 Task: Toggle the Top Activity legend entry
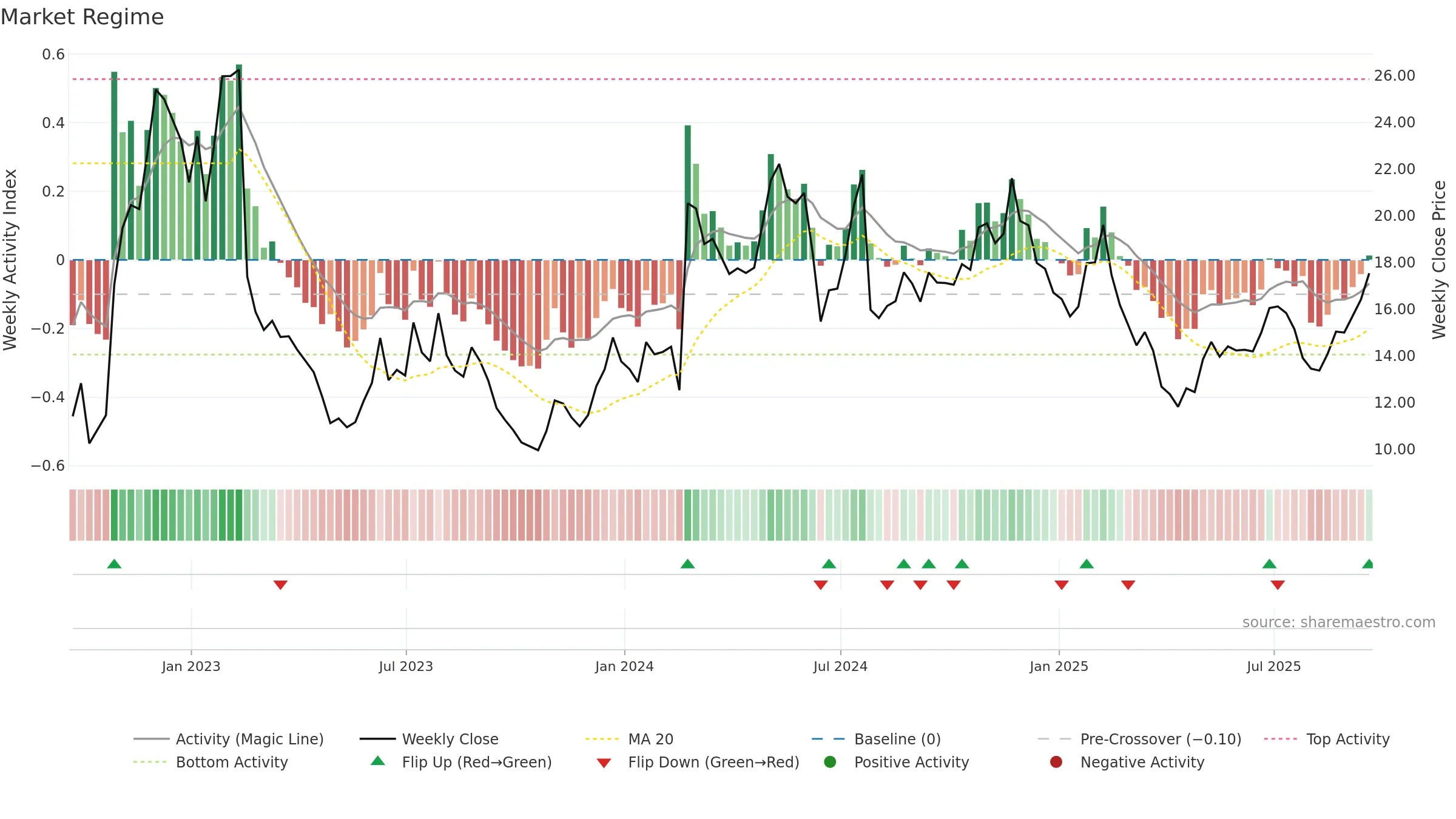tap(1327, 739)
